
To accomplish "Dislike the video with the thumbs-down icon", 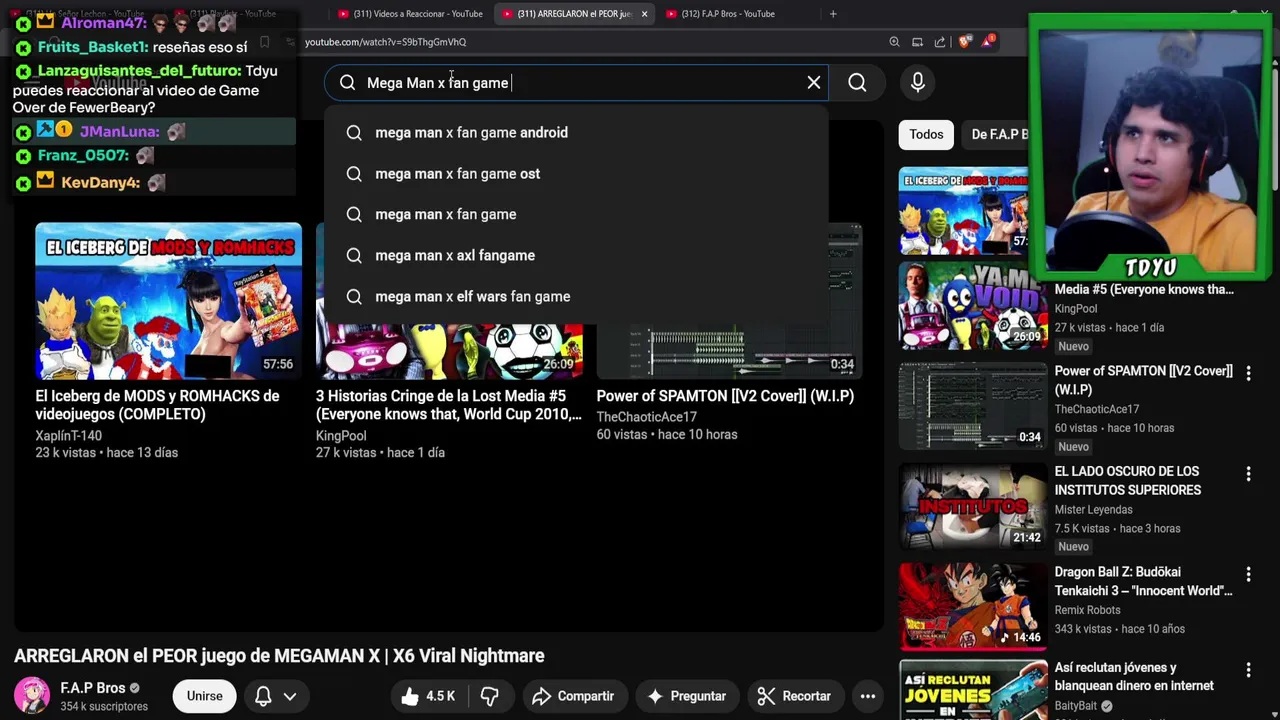I will (x=489, y=696).
